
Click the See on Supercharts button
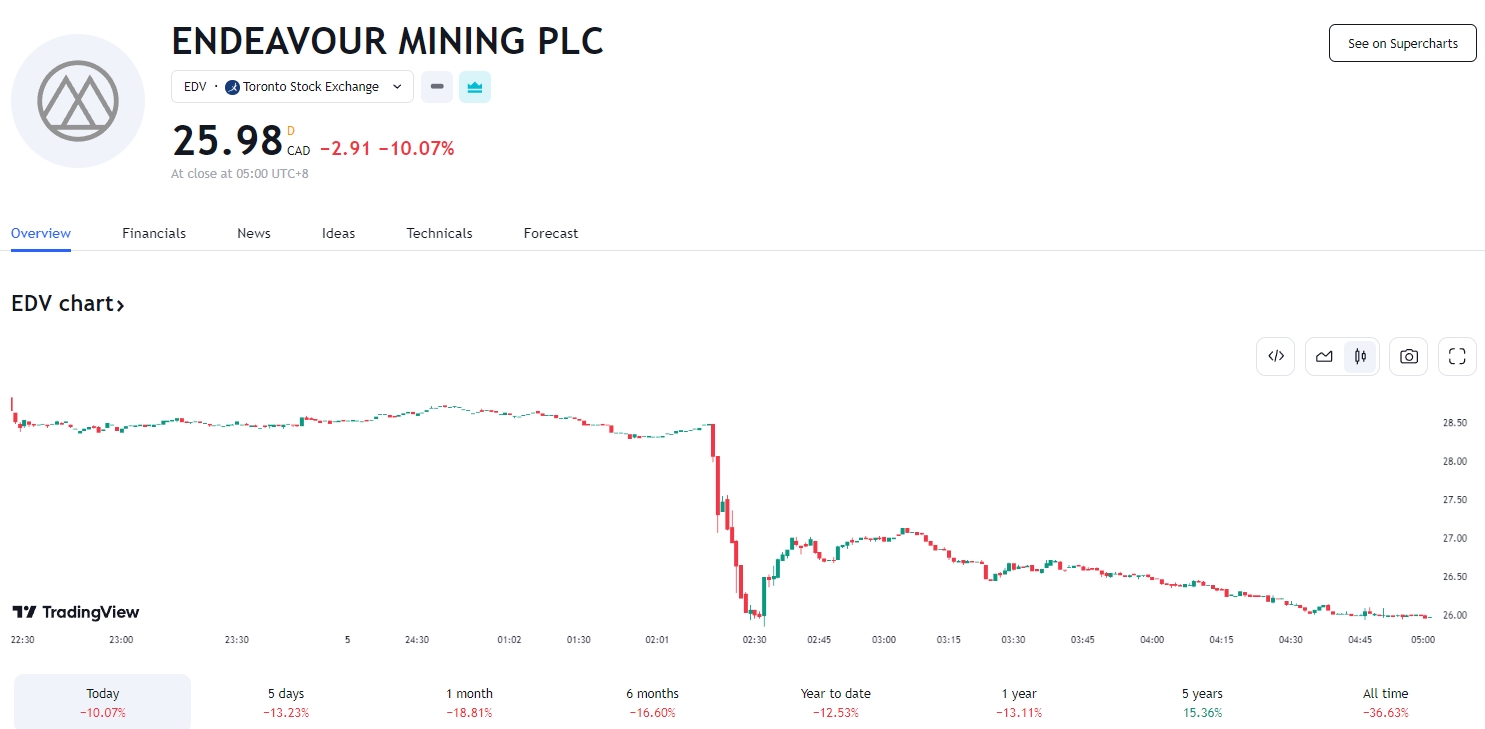1402,43
